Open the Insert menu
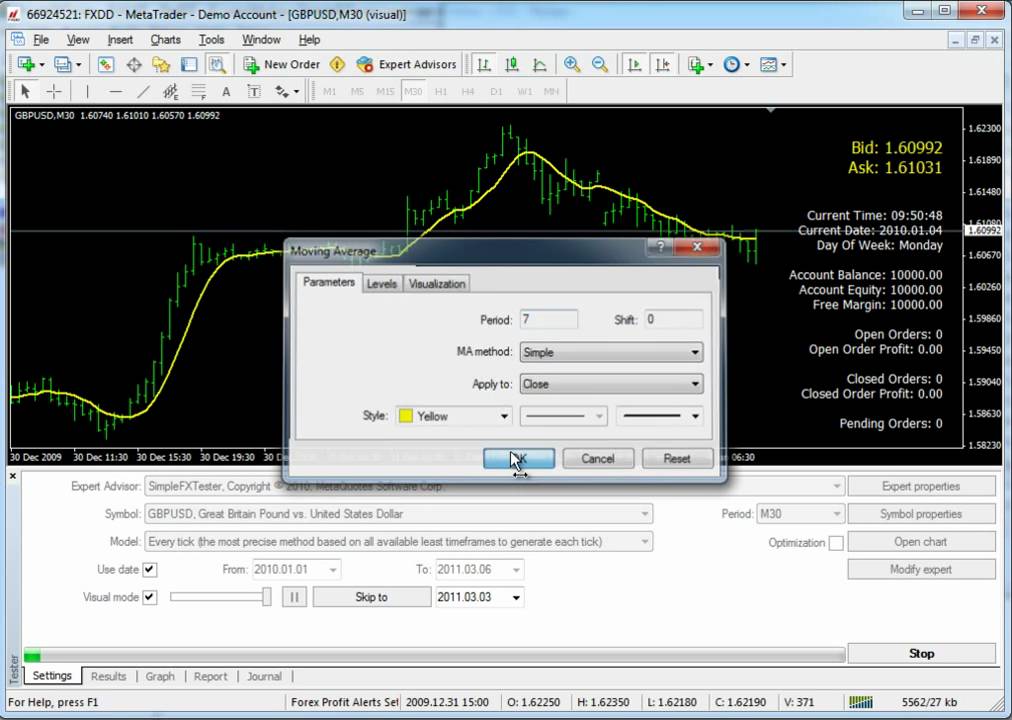 (x=120, y=40)
